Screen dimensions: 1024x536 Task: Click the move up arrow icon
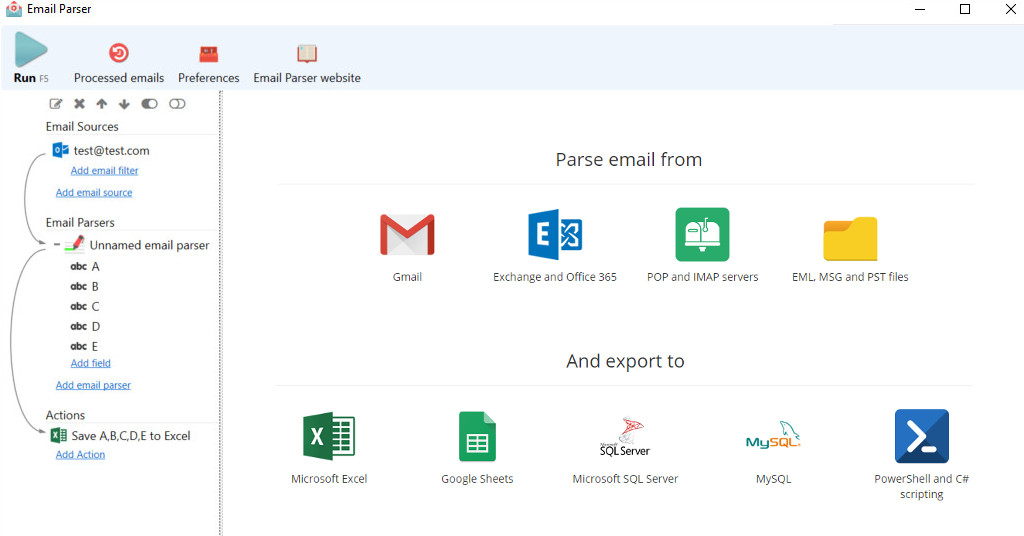101,104
